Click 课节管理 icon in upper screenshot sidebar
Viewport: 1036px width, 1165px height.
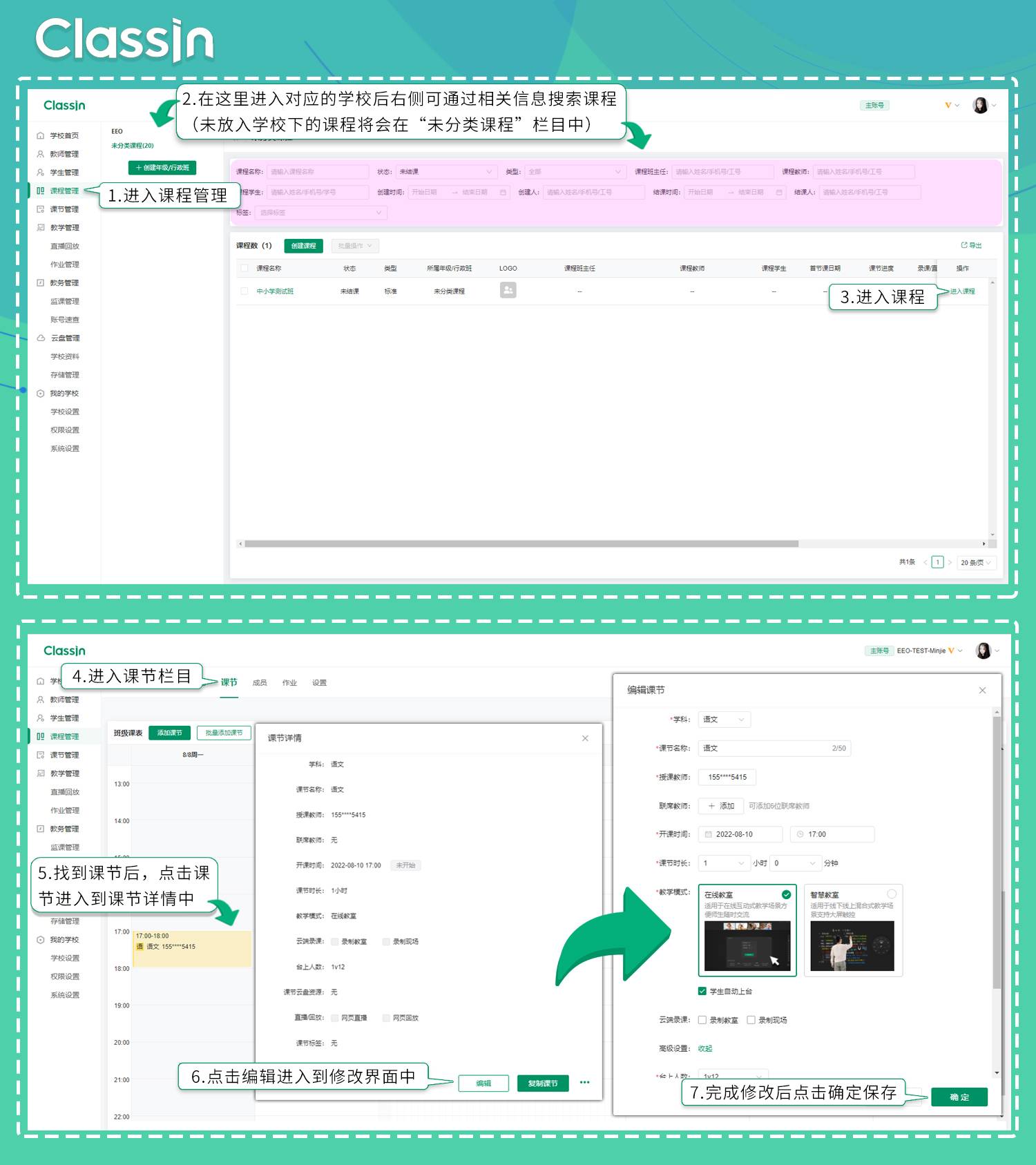(41, 209)
